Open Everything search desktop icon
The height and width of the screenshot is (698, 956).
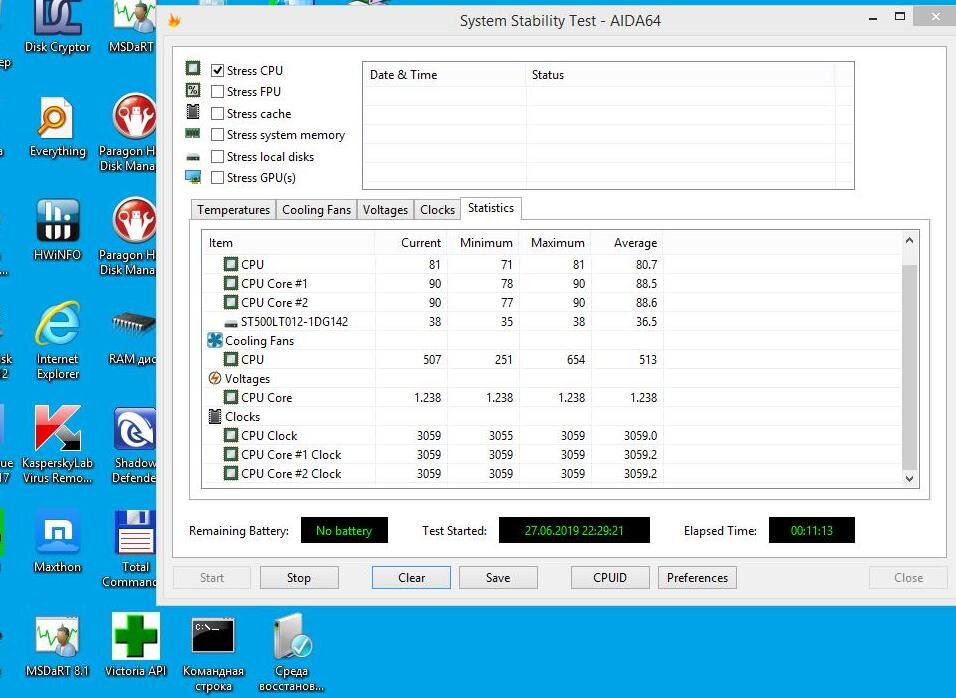click(57, 127)
